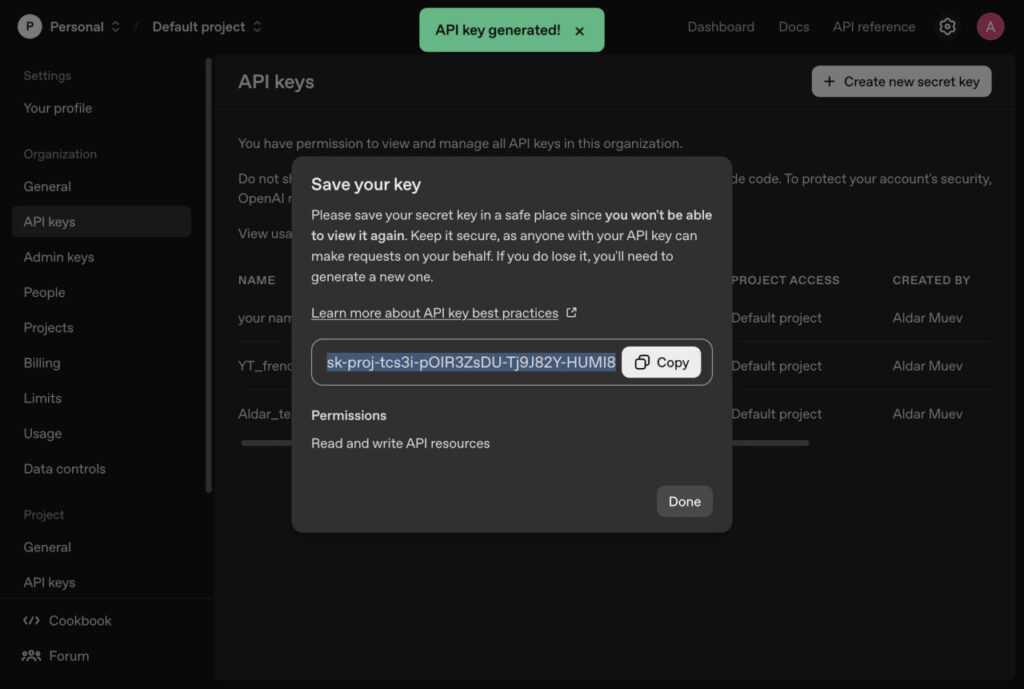Click the horizontal table scrollbar
Viewport: 1024px width, 689px height.
click(x=770, y=442)
